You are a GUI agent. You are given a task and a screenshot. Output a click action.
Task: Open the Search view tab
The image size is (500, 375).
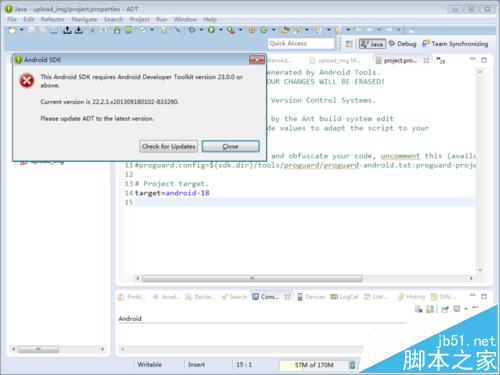pos(234,297)
